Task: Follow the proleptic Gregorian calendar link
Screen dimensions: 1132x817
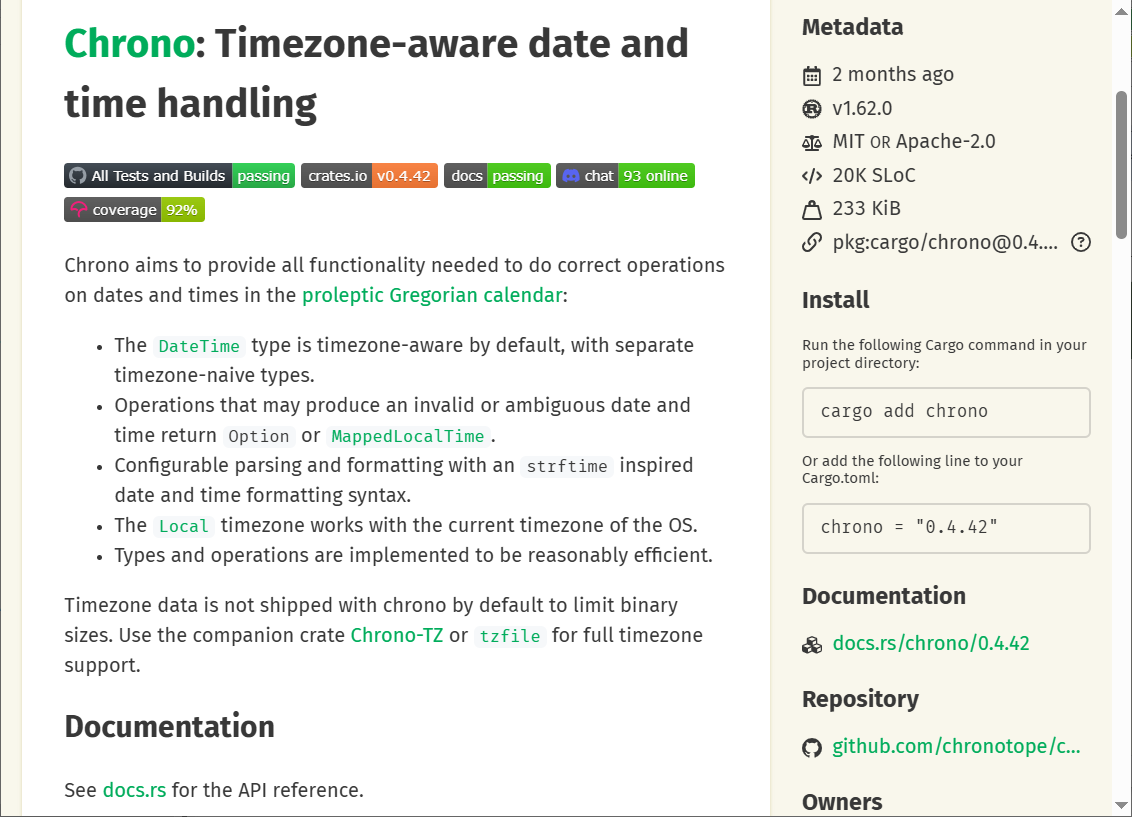Action: click(x=433, y=295)
